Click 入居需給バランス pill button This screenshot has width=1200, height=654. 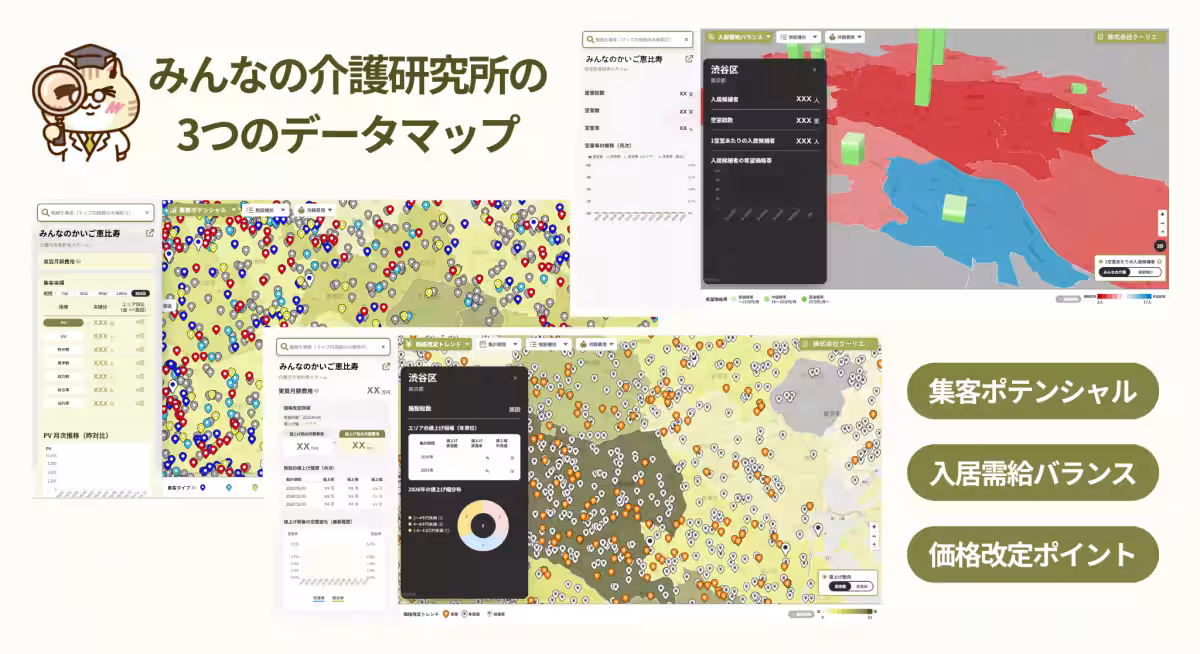click(x=1033, y=473)
